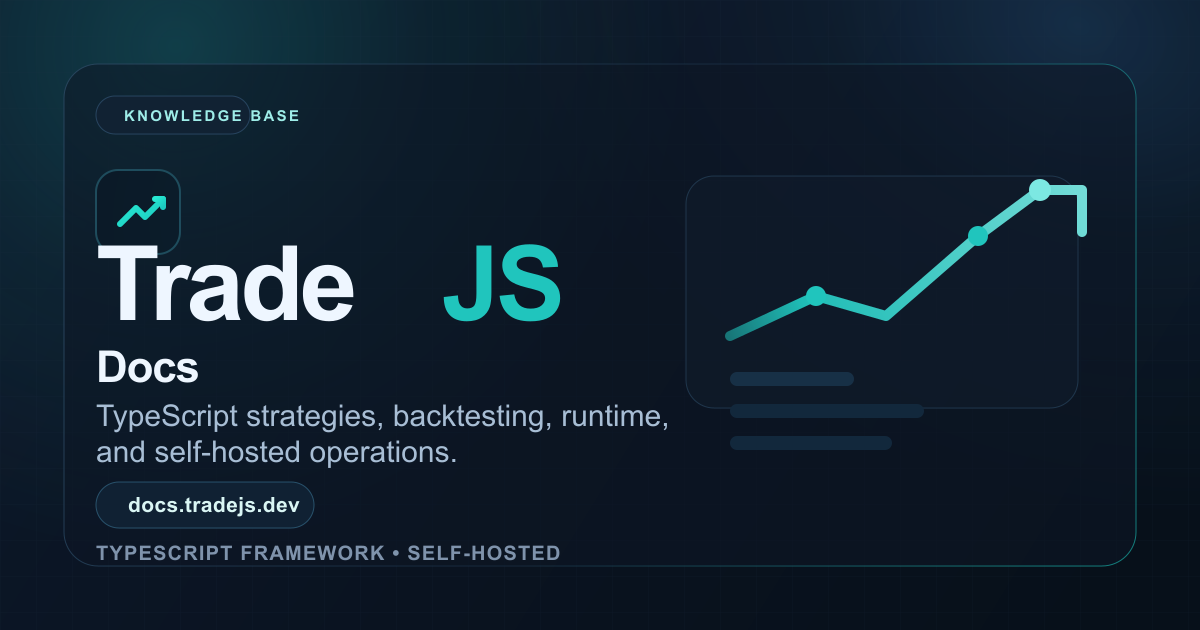Open the docs.tradejs.dev link pill

coord(205,505)
